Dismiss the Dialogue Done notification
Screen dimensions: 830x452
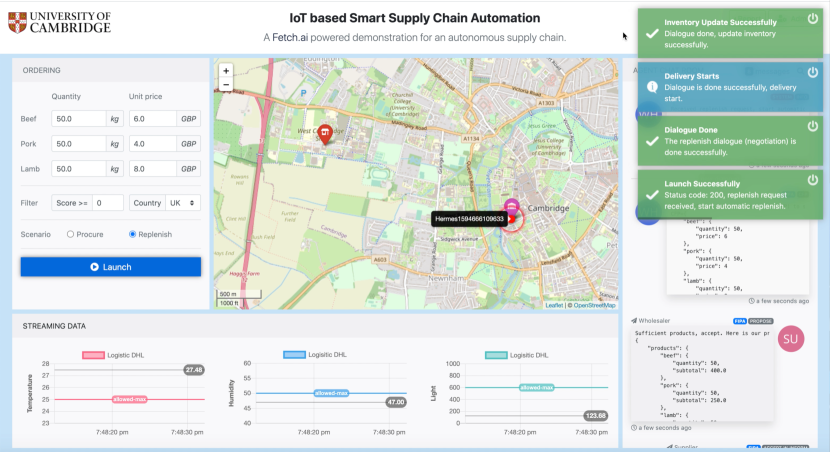[813, 126]
